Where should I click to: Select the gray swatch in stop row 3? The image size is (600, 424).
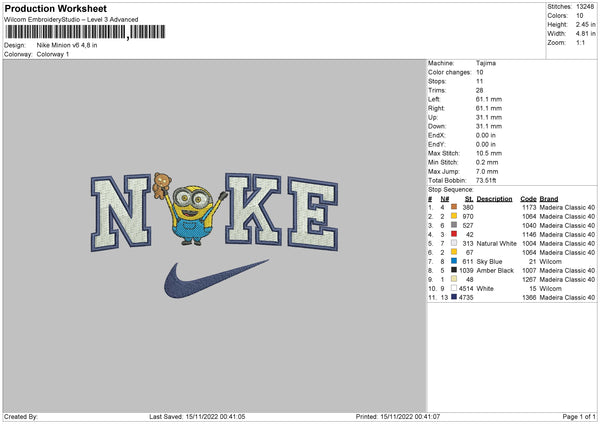(454, 225)
